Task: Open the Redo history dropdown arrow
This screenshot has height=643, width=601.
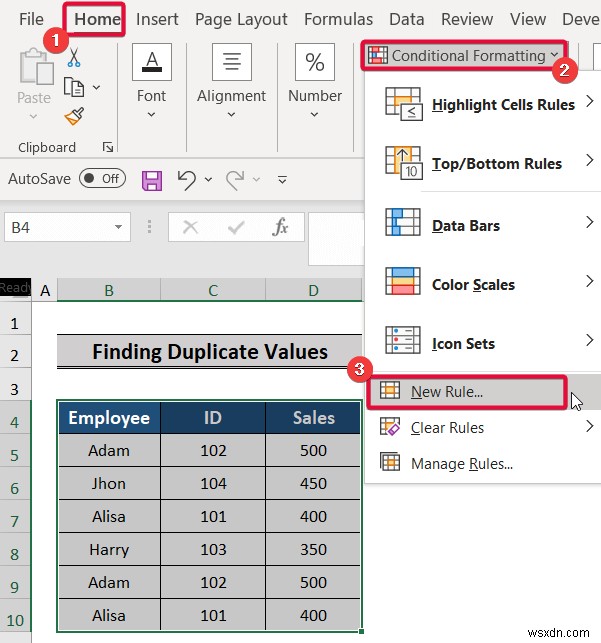Action: 257,180
